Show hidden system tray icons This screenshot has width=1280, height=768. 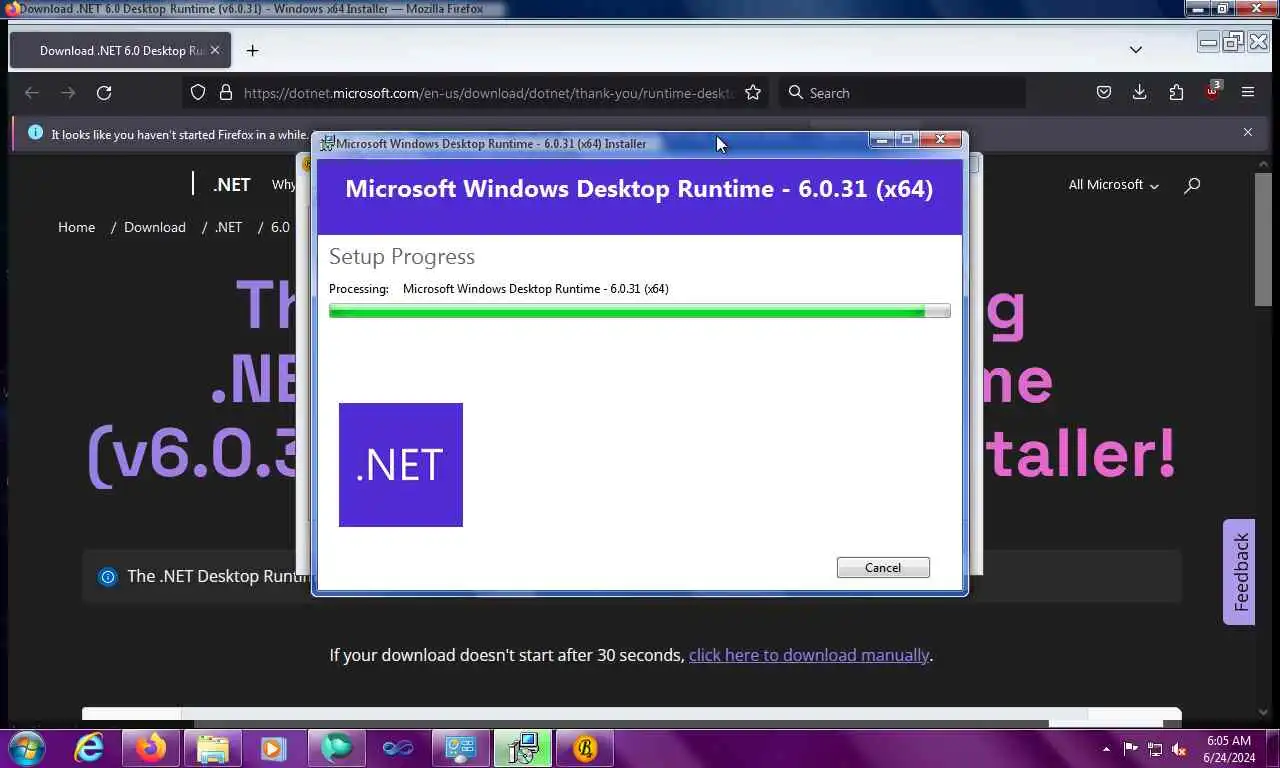(x=1106, y=749)
